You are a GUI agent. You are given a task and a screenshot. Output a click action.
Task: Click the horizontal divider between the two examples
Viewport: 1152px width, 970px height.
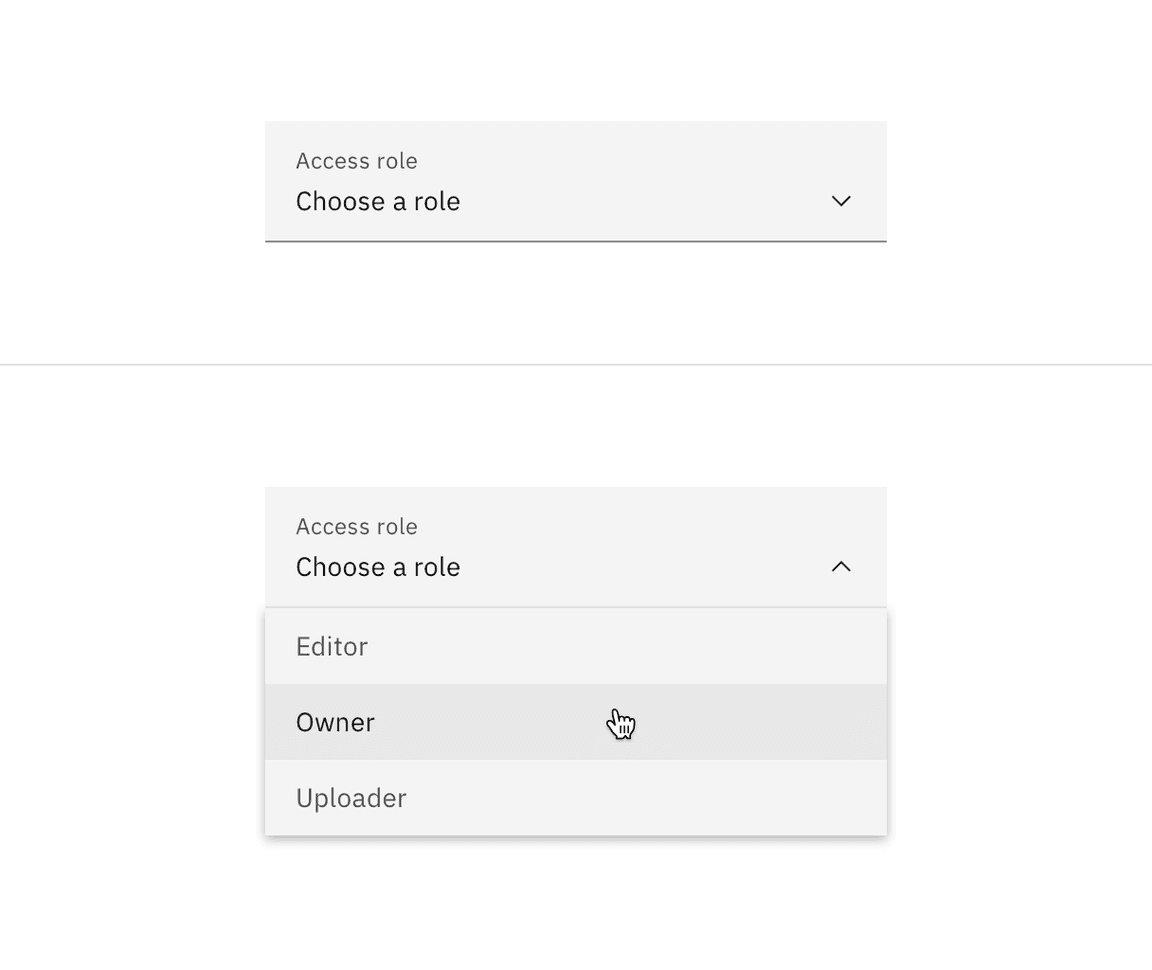(x=575, y=365)
